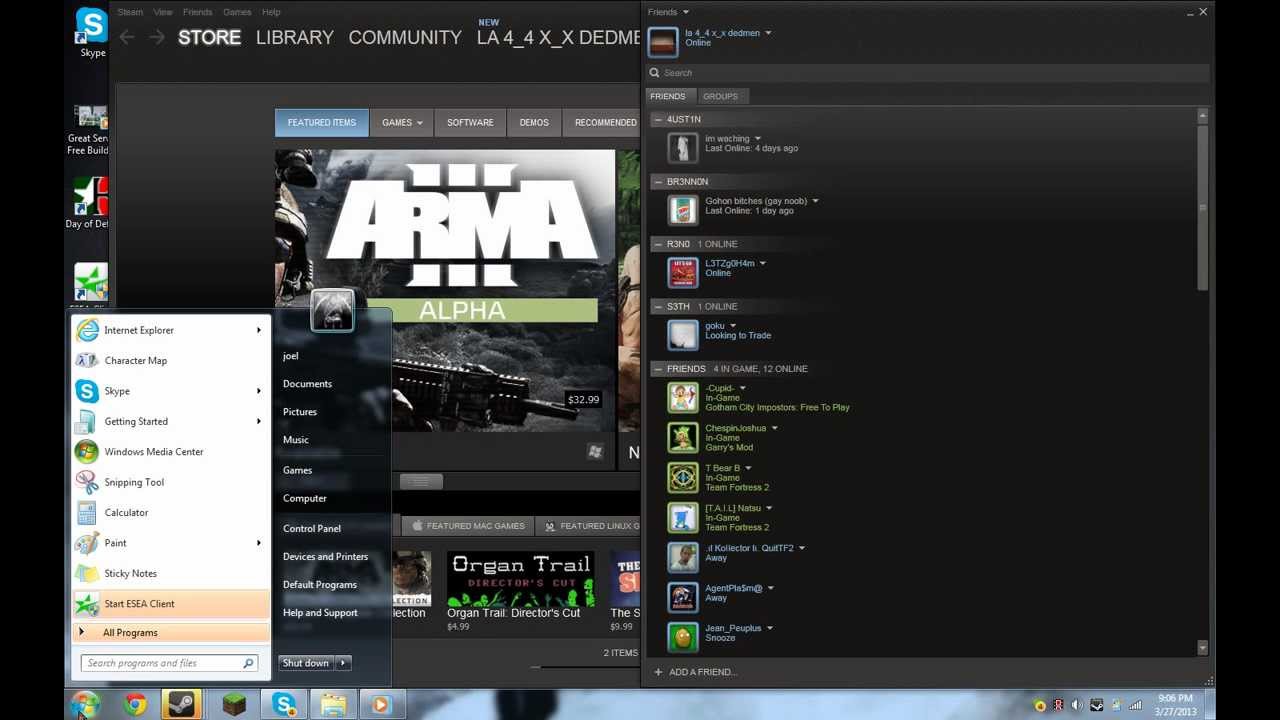Open the SOFTWARE store tab
The image size is (1280, 720).
[x=470, y=123]
